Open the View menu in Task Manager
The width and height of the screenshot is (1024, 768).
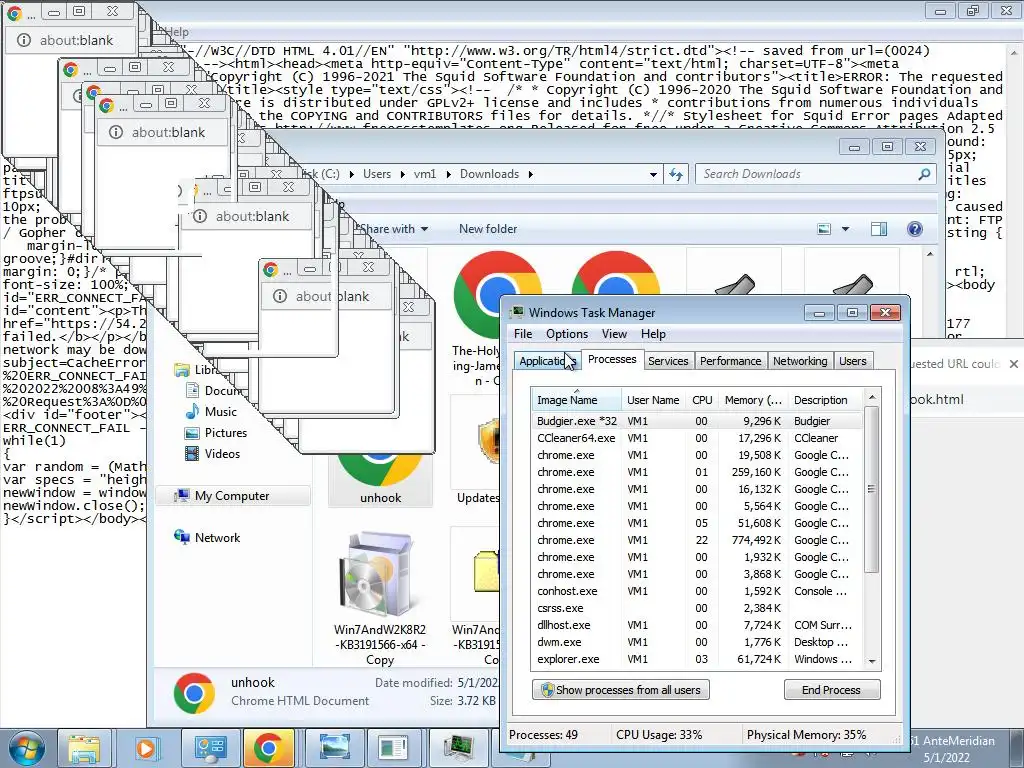(614, 334)
